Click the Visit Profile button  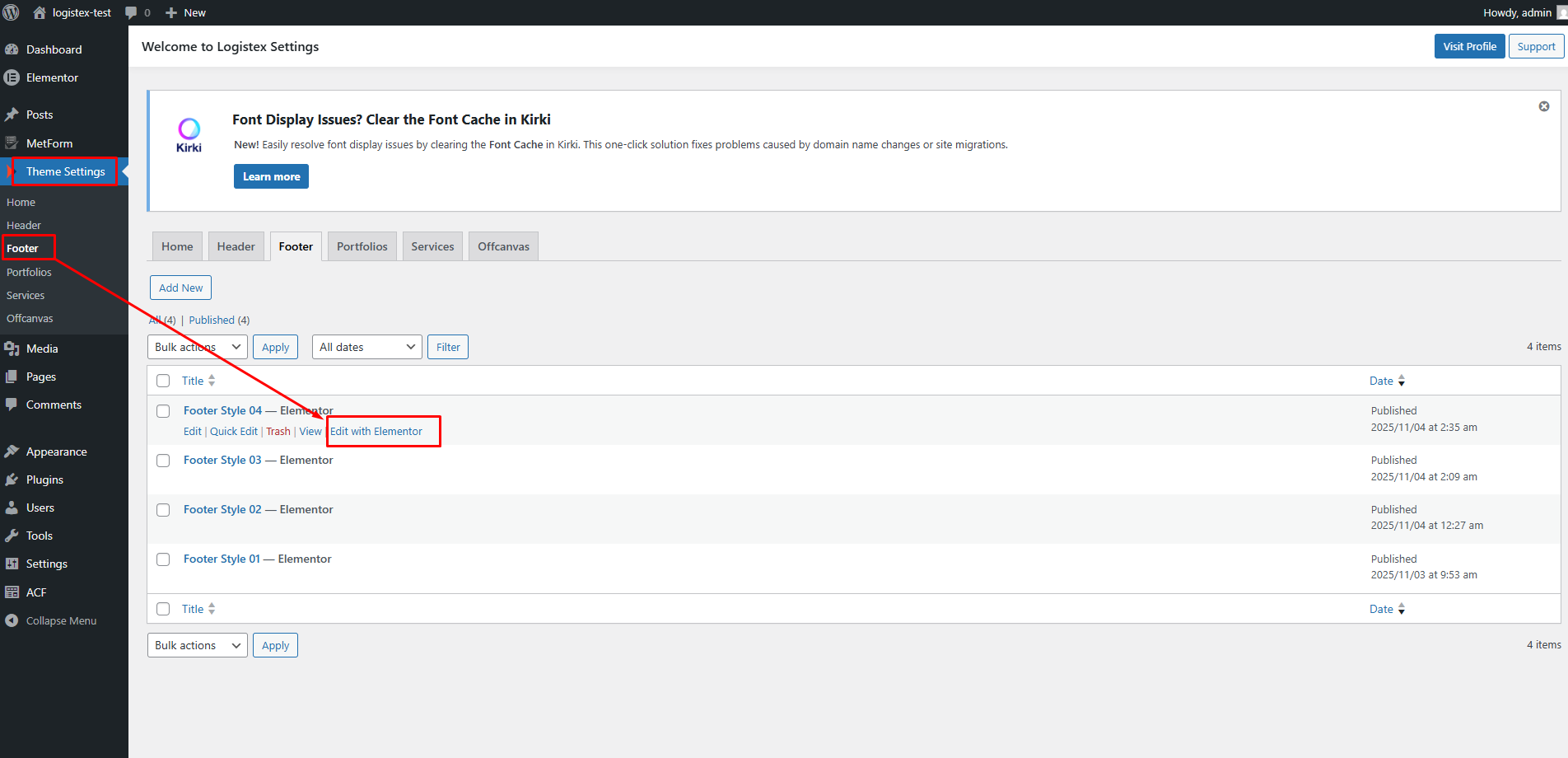click(1469, 46)
